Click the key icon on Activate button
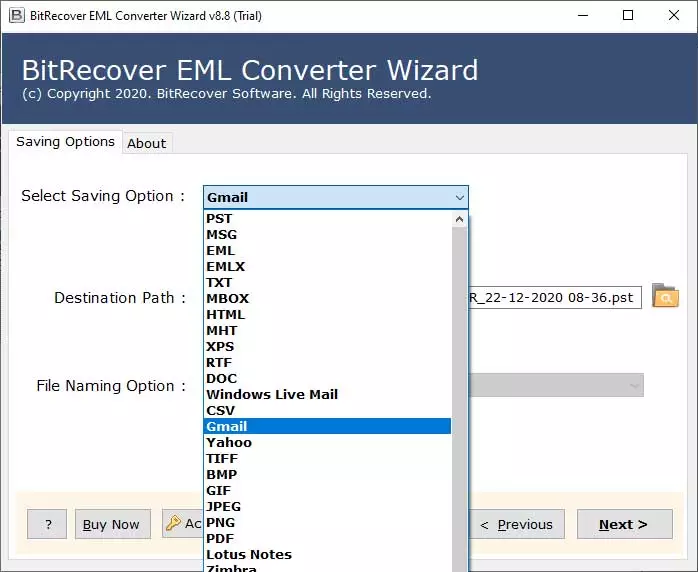This screenshot has width=698, height=572. pos(173,524)
